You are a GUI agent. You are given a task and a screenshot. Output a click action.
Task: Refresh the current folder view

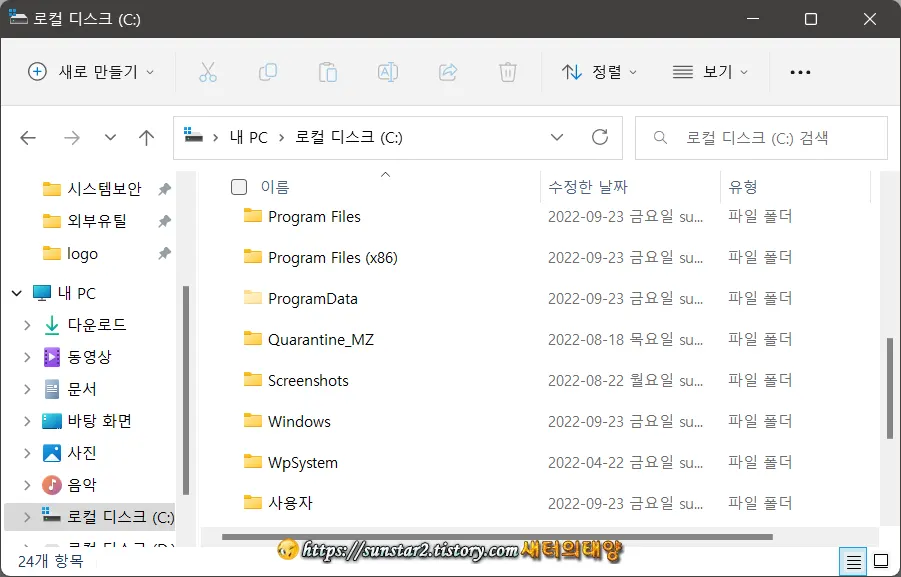(x=600, y=137)
